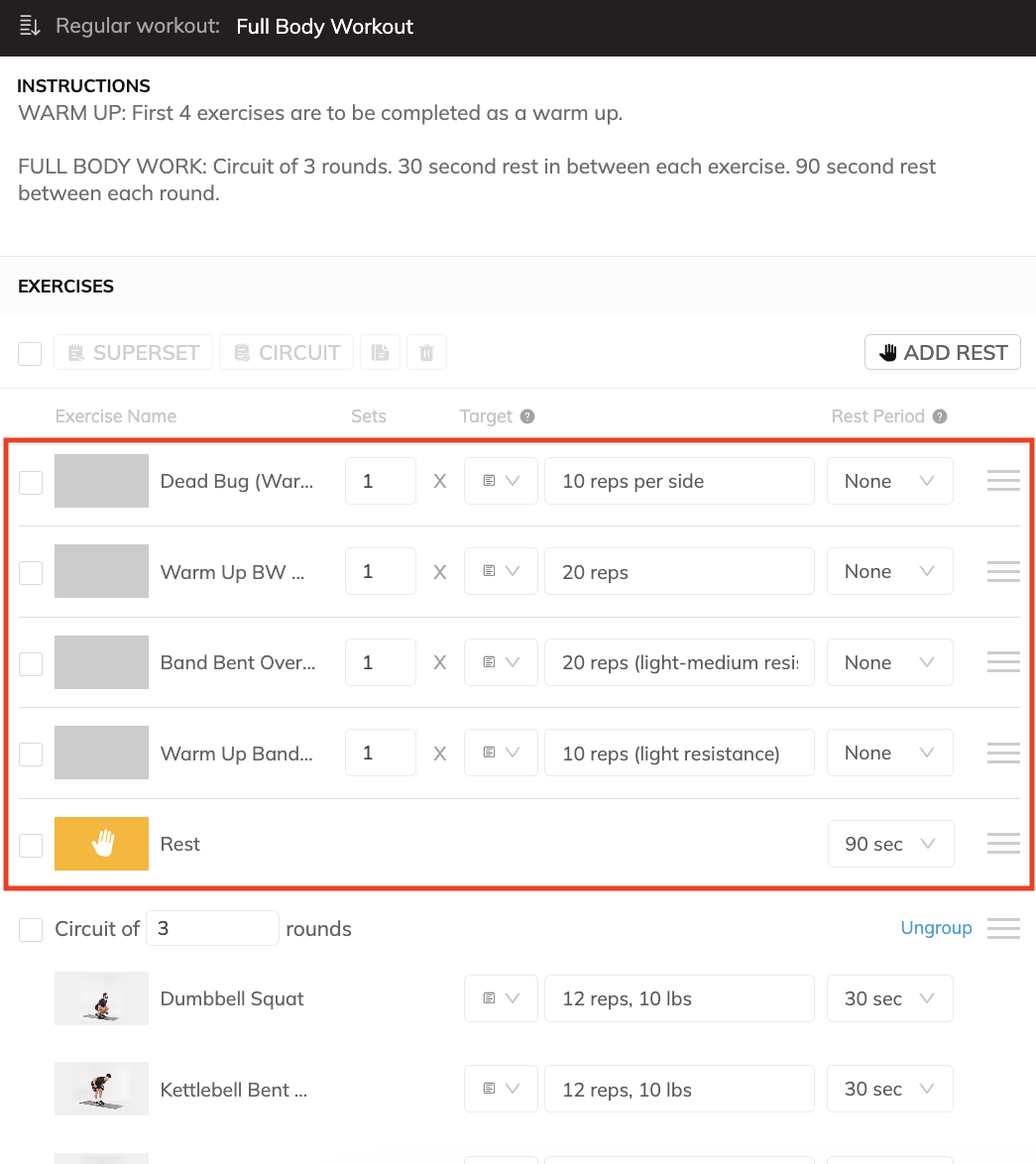Grab the drag handle for Dead Bug row

pyautogui.click(x=1003, y=480)
